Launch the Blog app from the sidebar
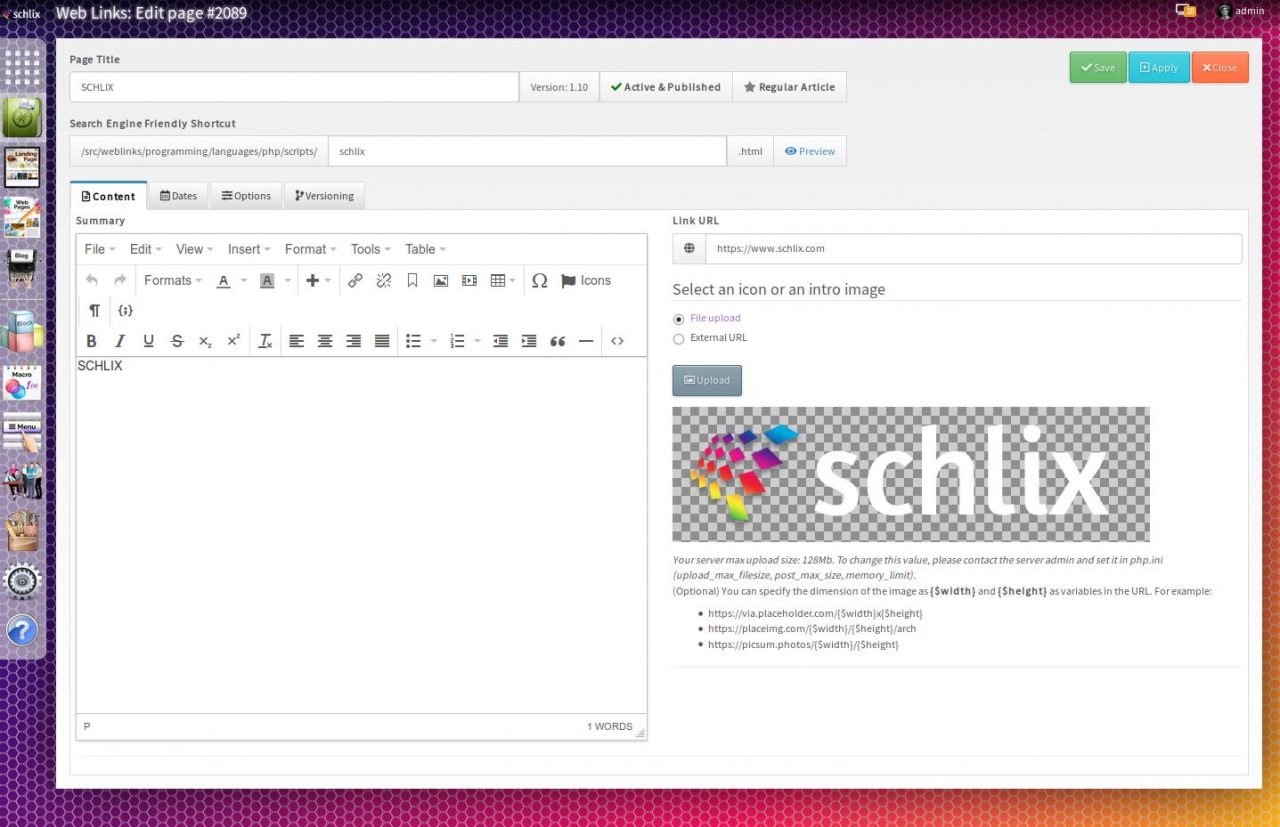Screen dimensions: 1280x827 tap(22, 269)
